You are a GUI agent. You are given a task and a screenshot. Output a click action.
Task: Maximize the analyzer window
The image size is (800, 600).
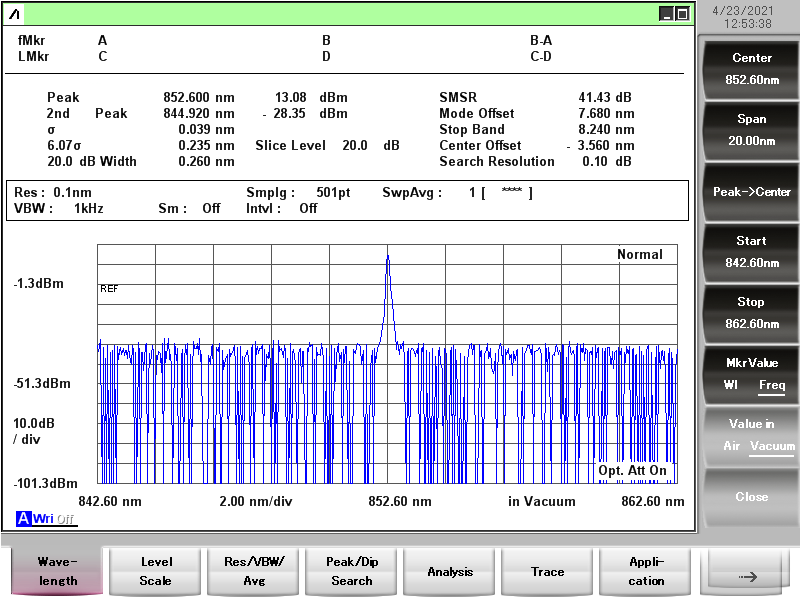pyautogui.click(x=682, y=13)
